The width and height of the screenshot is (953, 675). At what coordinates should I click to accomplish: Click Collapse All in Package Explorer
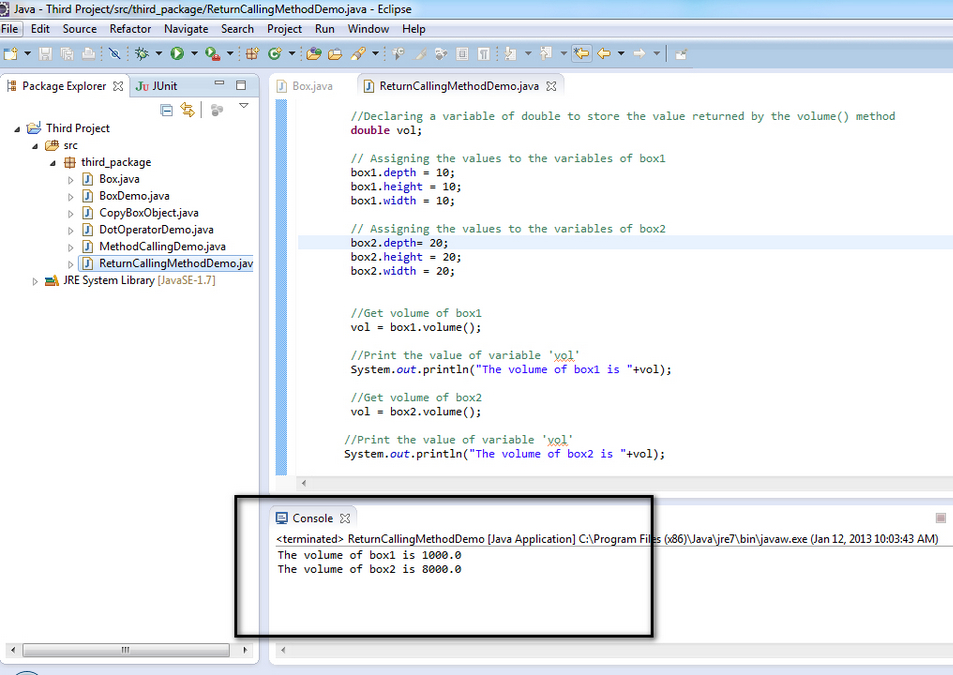166,110
